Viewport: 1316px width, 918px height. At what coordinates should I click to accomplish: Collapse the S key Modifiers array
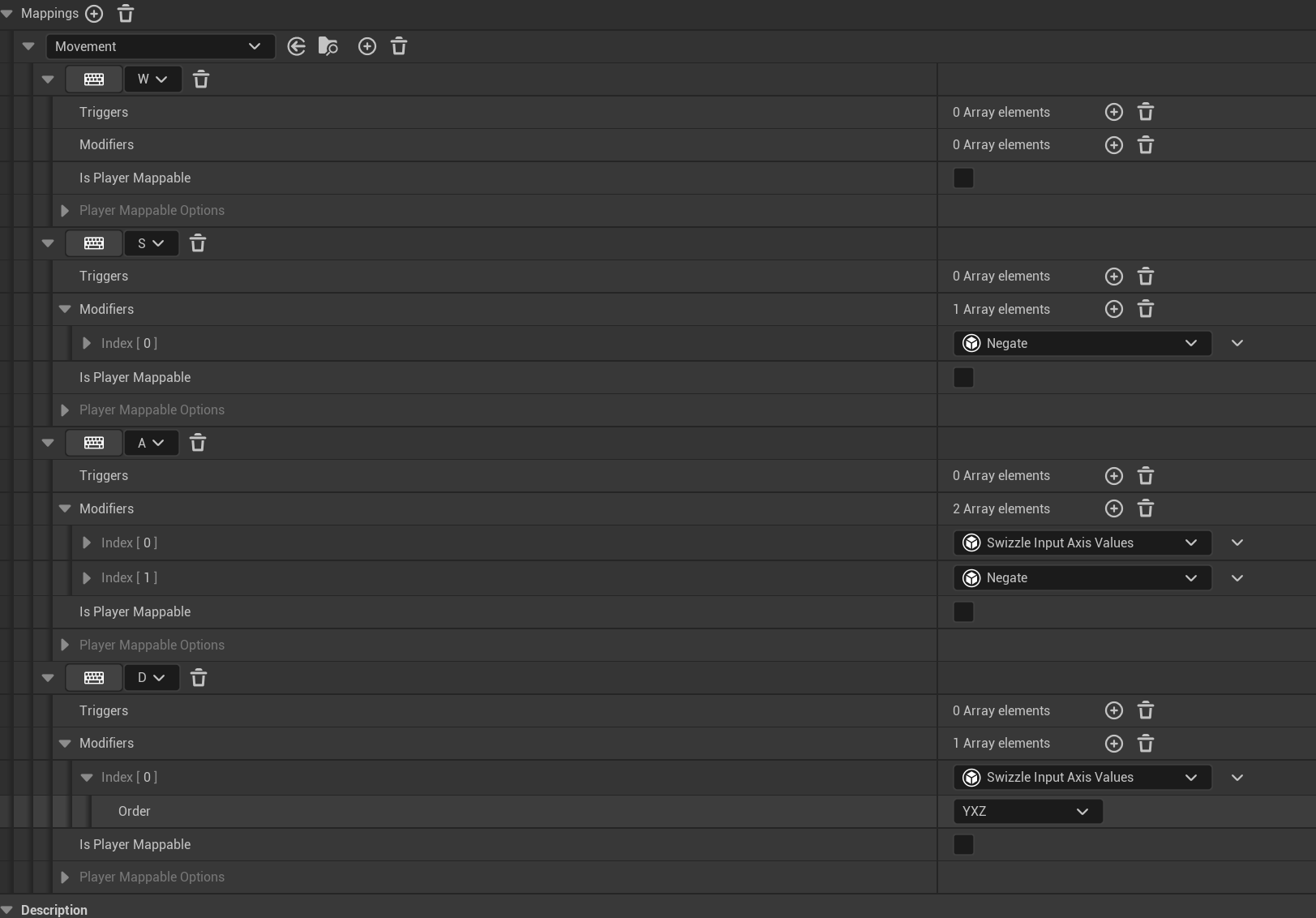tap(65, 309)
